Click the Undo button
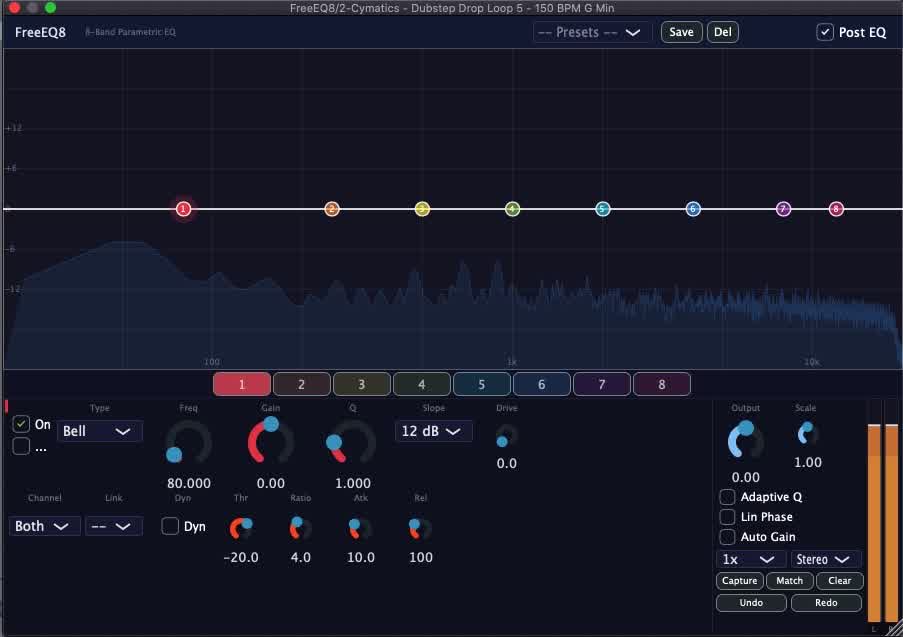Image resolution: width=903 pixels, height=637 pixels. point(751,602)
